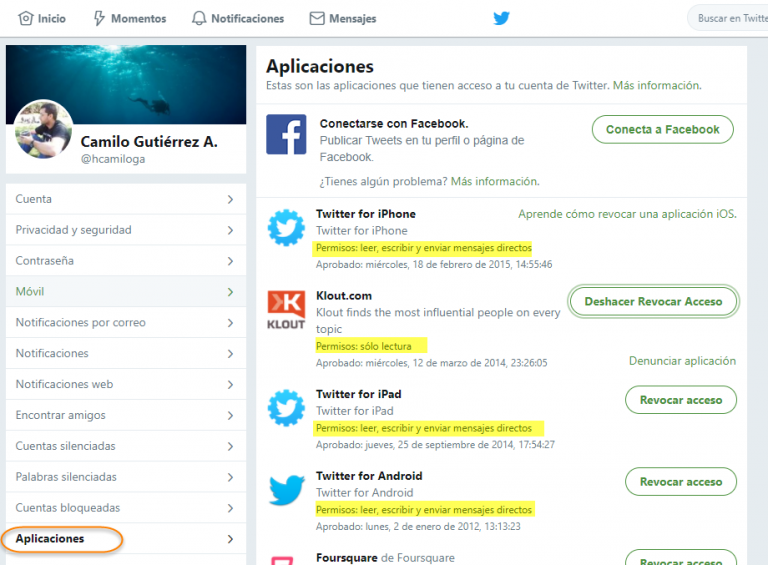Image resolution: width=768 pixels, height=565 pixels.
Task: Click Deshacer Revocar Acceso for Klout
Action: [653, 301]
